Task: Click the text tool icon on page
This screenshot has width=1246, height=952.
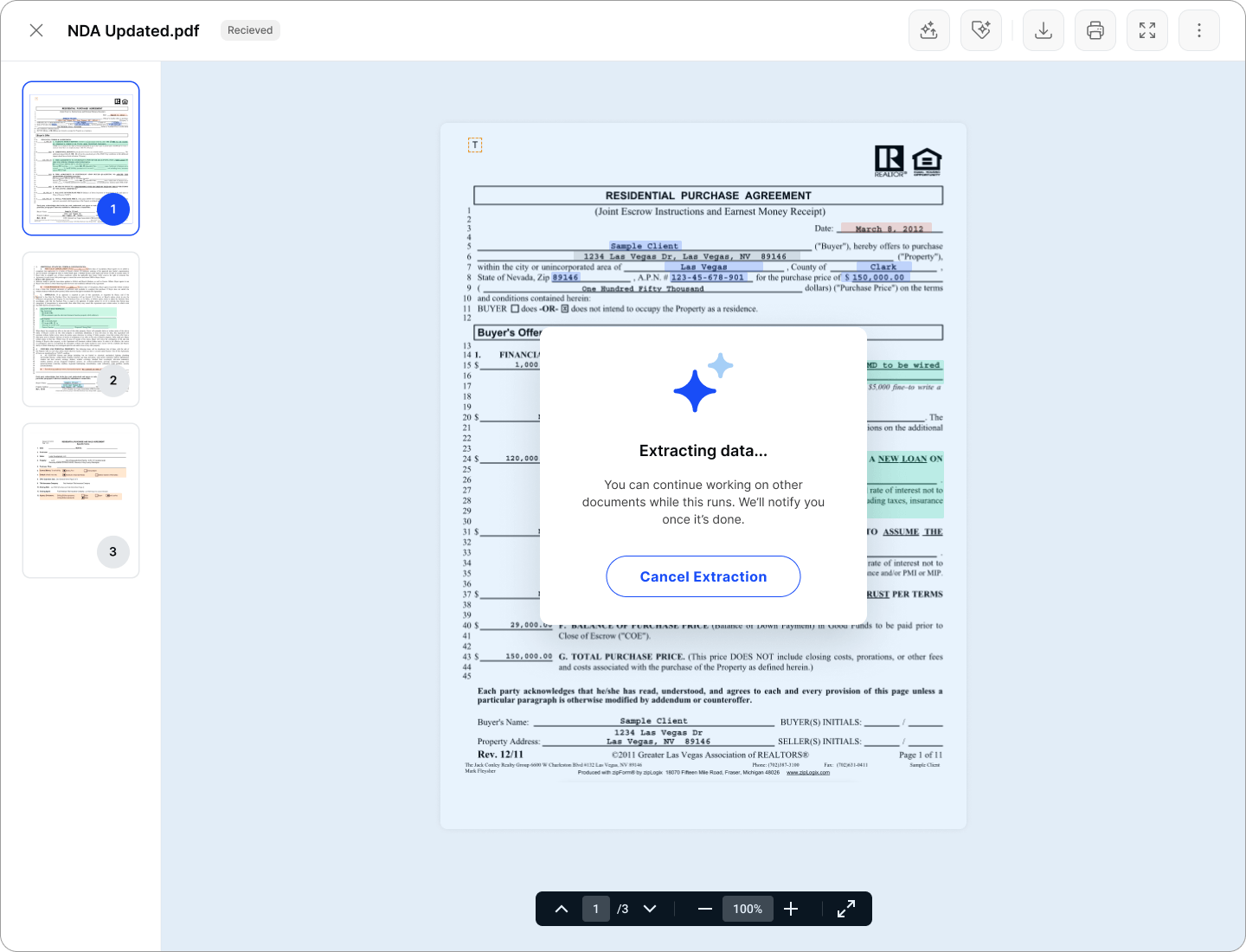Action: (475, 145)
